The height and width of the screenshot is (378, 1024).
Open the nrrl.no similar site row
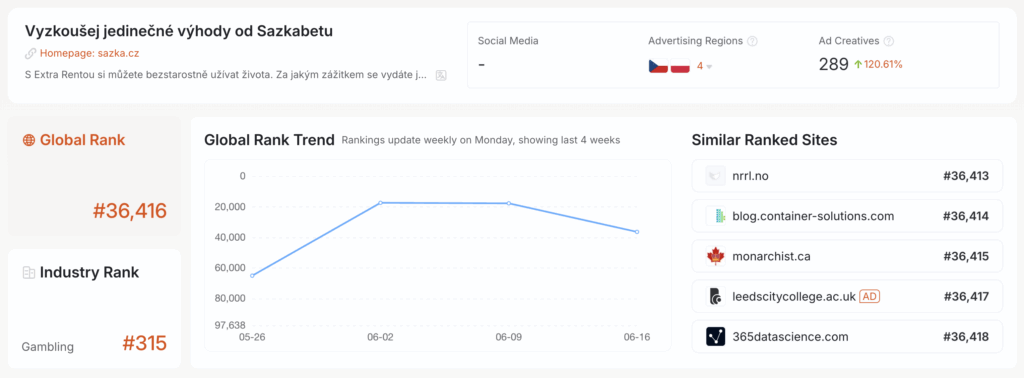pyautogui.click(x=847, y=176)
